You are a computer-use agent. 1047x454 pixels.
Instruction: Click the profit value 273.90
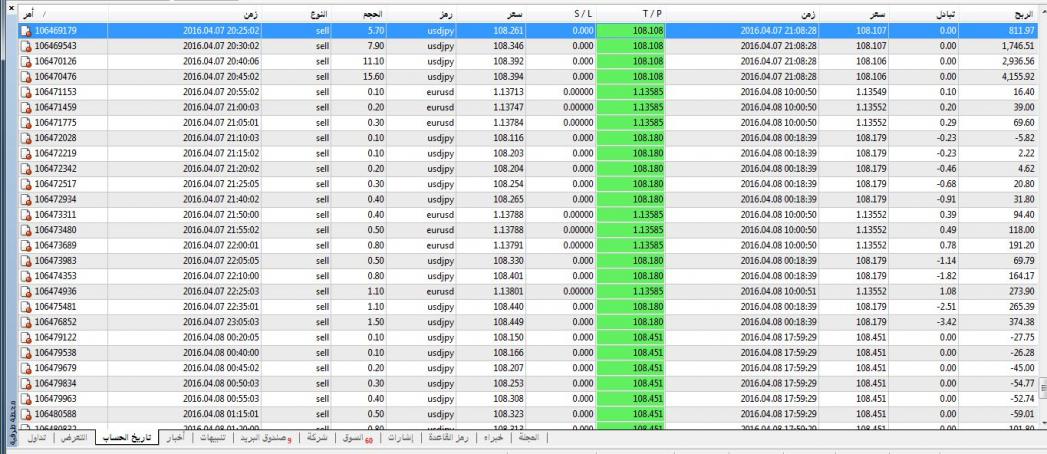[x=1022, y=292]
